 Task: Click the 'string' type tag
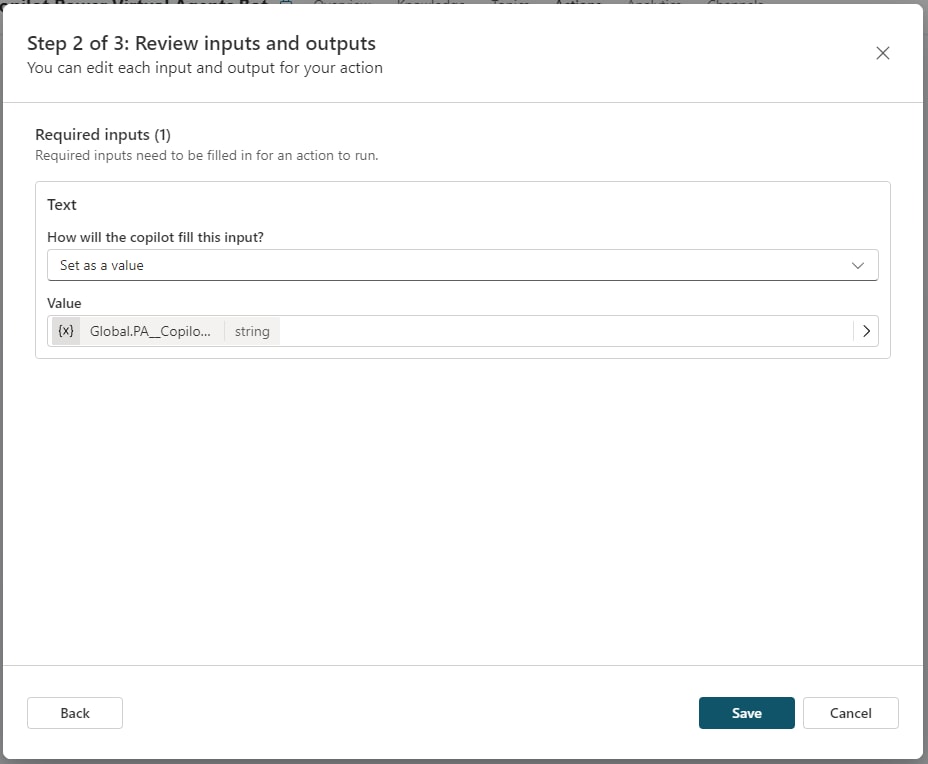click(x=252, y=331)
